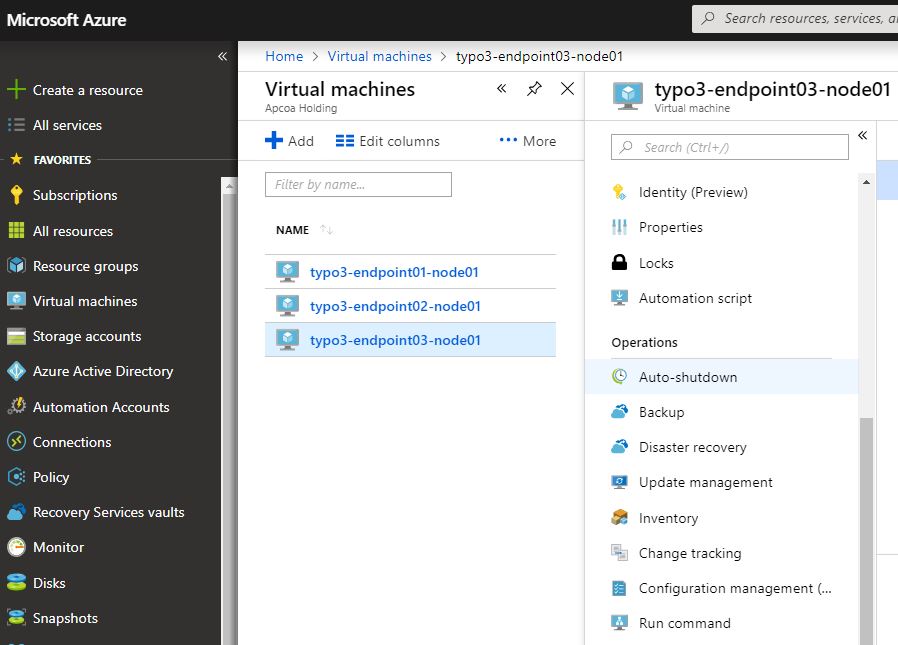Go to Home breadcrumb link
This screenshot has width=898, height=645.
[x=284, y=56]
